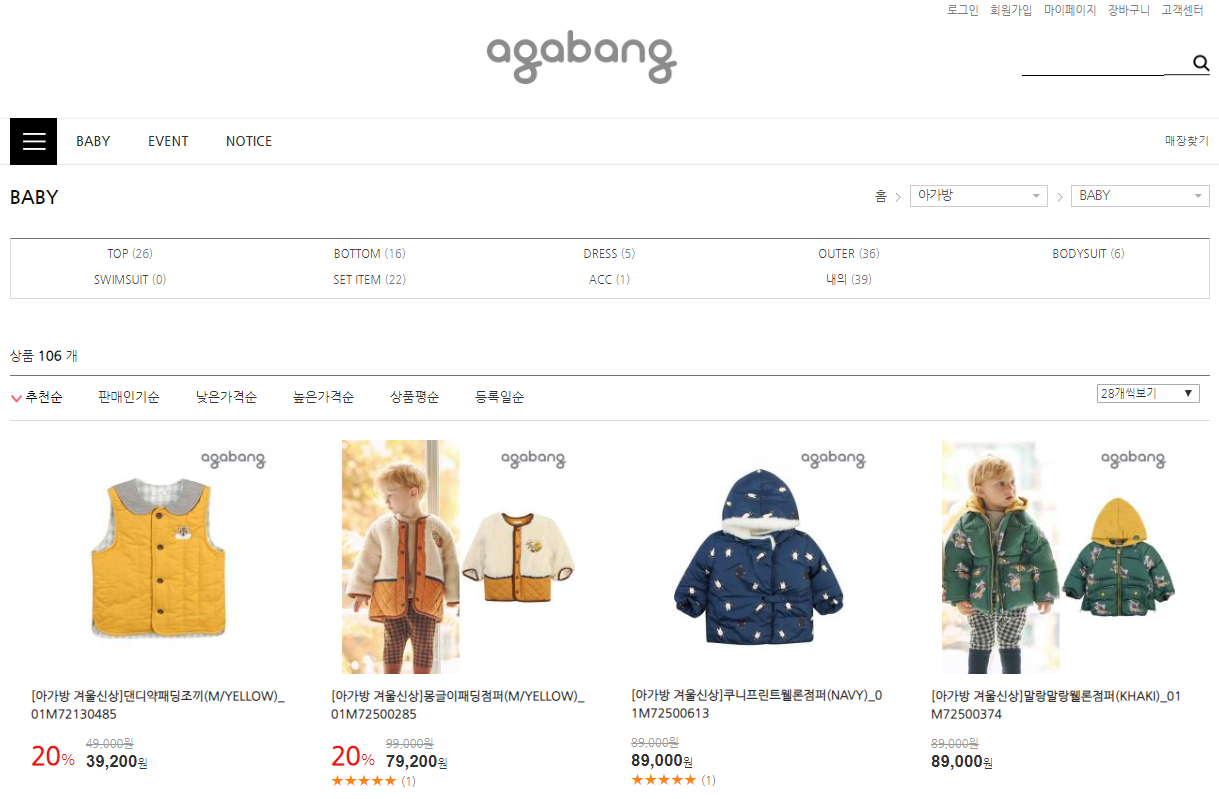
Task: Open the BABY navigation menu item
Action: point(93,141)
